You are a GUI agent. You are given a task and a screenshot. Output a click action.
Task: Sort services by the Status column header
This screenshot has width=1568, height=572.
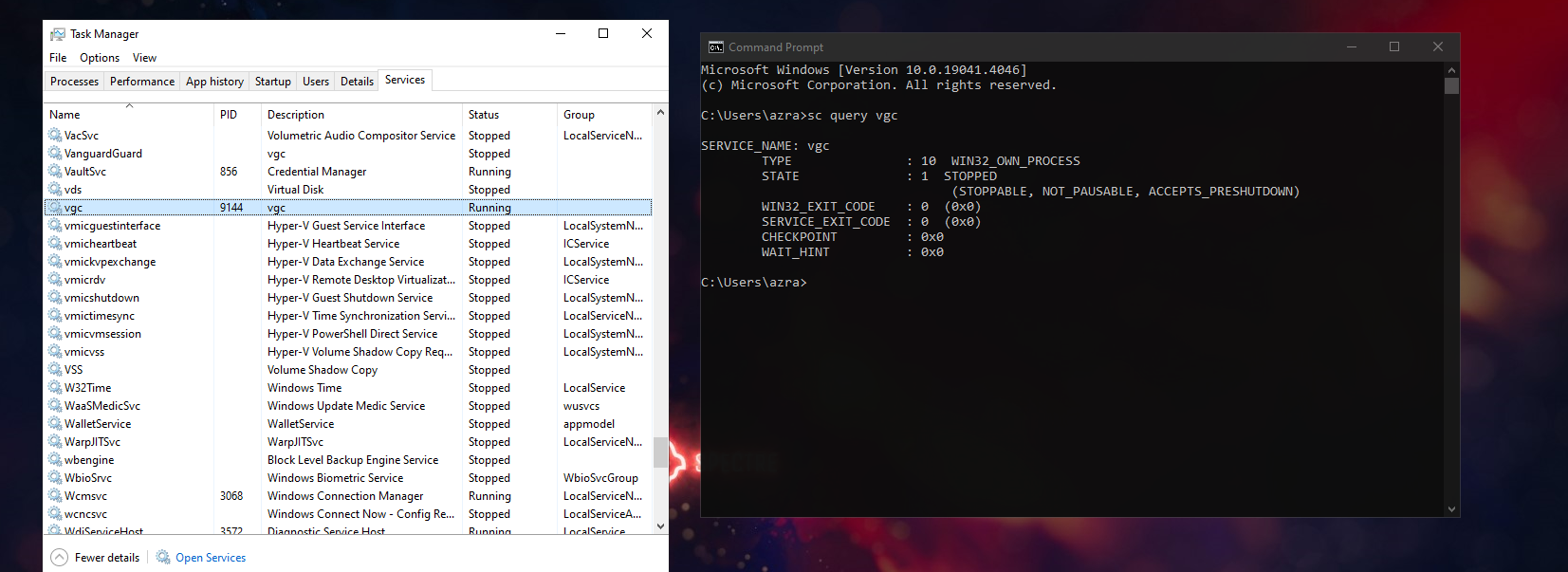(510, 115)
